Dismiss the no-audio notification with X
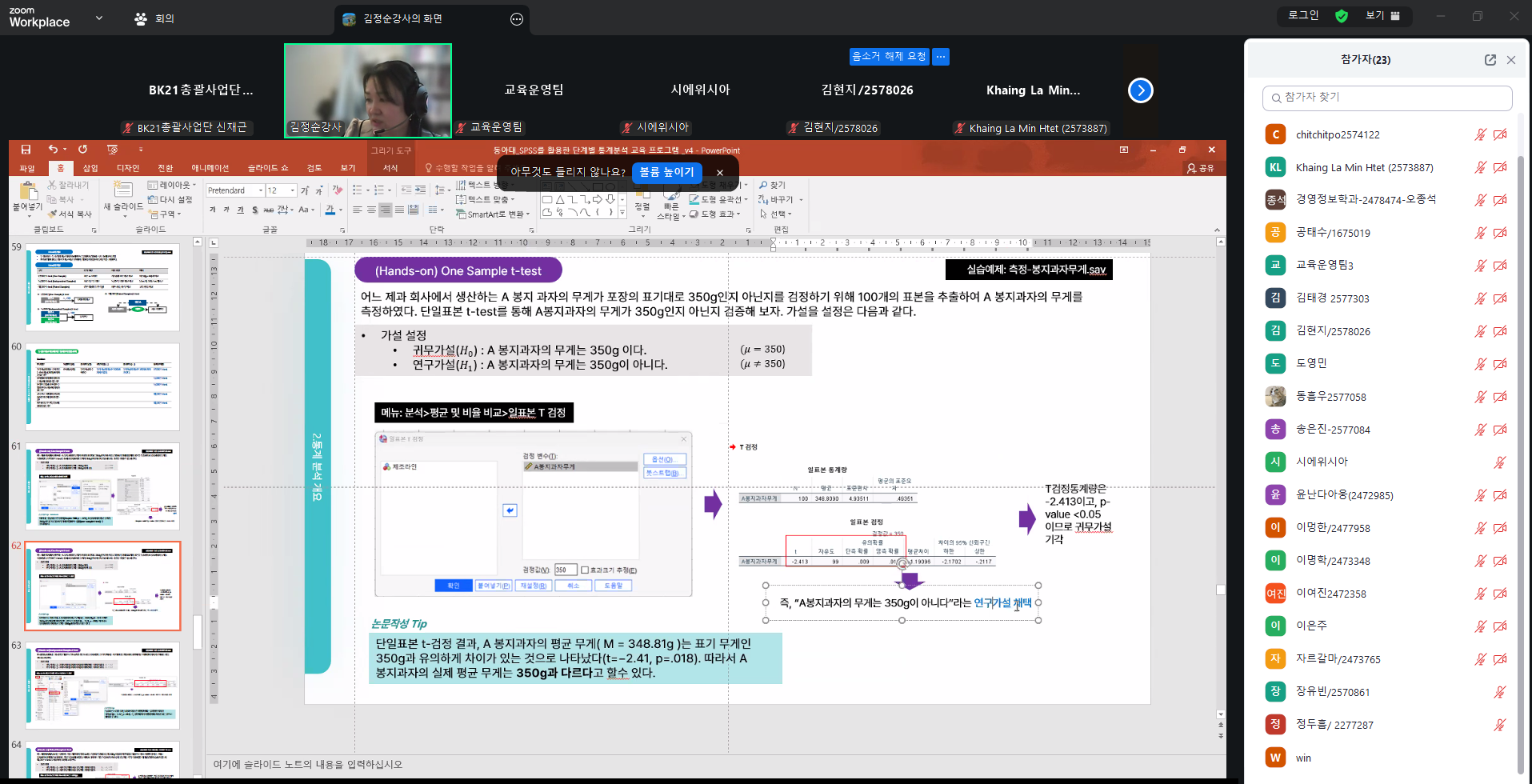The image size is (1532, 784). (x=719, y=173)
